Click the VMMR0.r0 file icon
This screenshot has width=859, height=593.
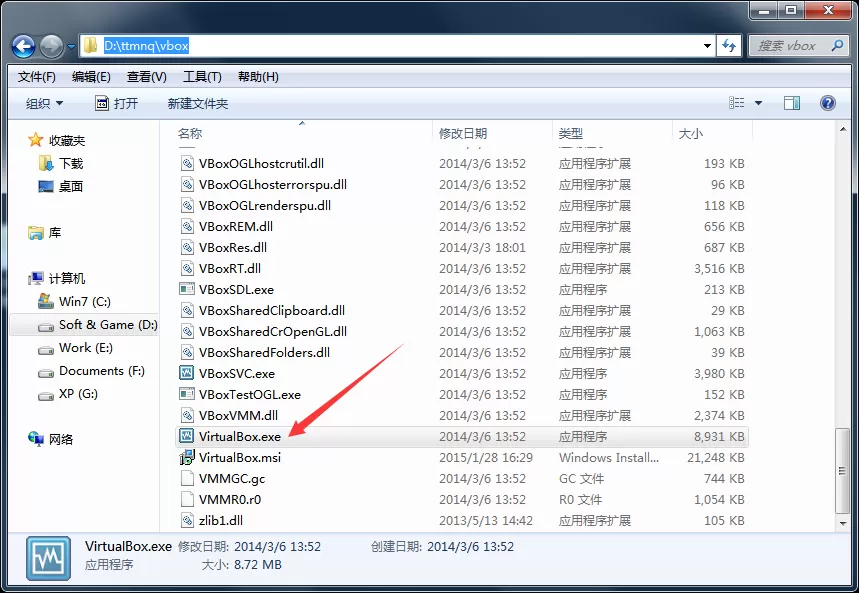pyautogui.click(x=187, y=499)
